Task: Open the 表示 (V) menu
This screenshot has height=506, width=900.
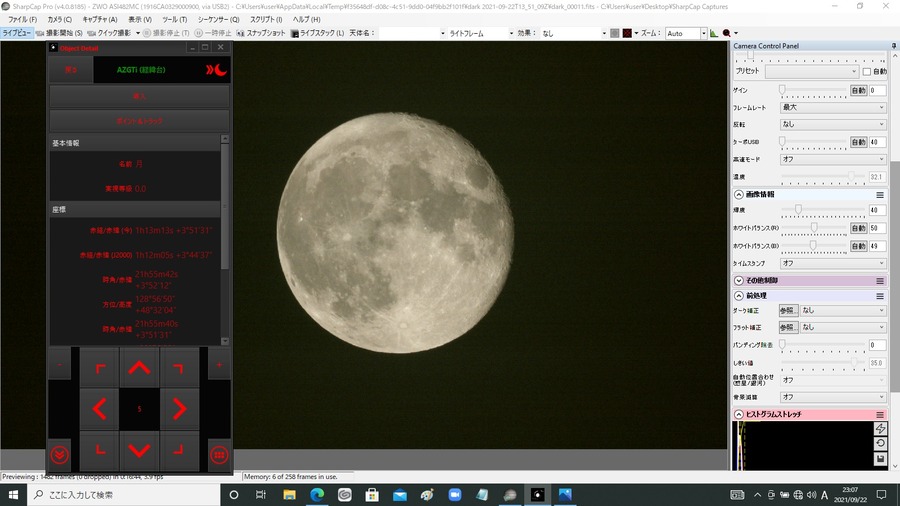Action: coord(140,20)
